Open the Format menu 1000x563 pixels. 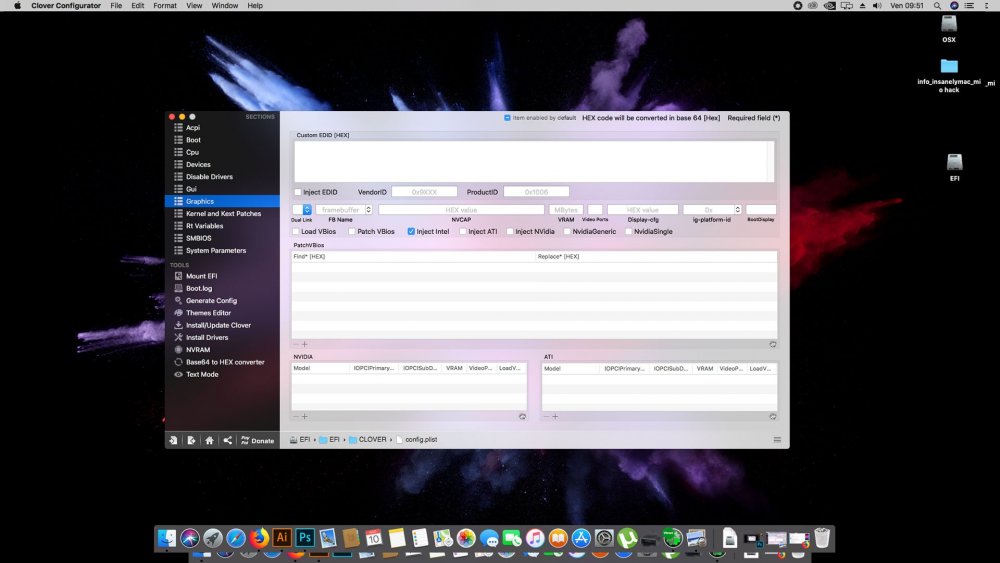tap(165, 6)
